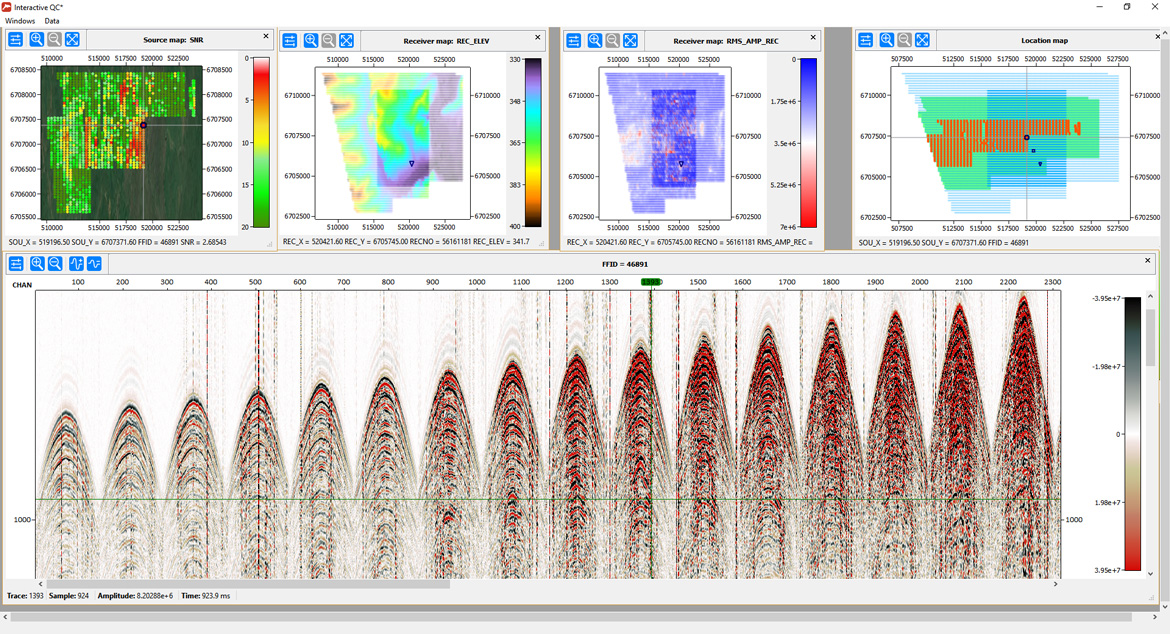
Task: Increase trace amplitude gain in the FFID panel
Action: [76, 263]
